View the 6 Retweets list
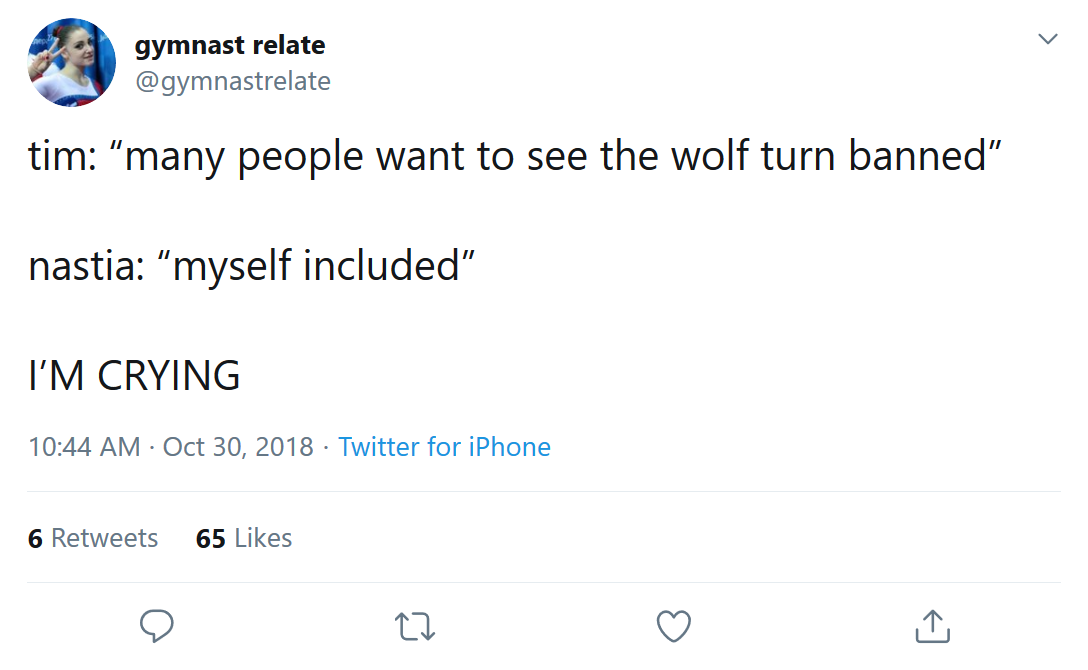Screen dimensions: 1088x670 coord(93,538)
